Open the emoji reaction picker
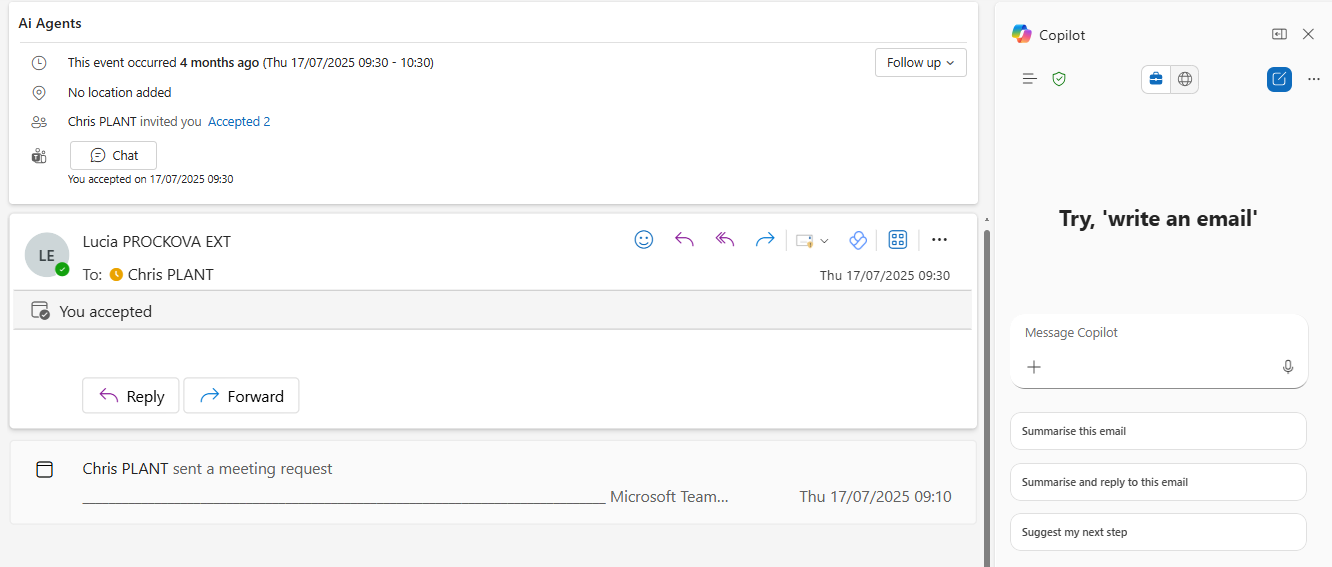Image resolution: width=1332 pixels, height=567 pixels. [x=644, y=240]
